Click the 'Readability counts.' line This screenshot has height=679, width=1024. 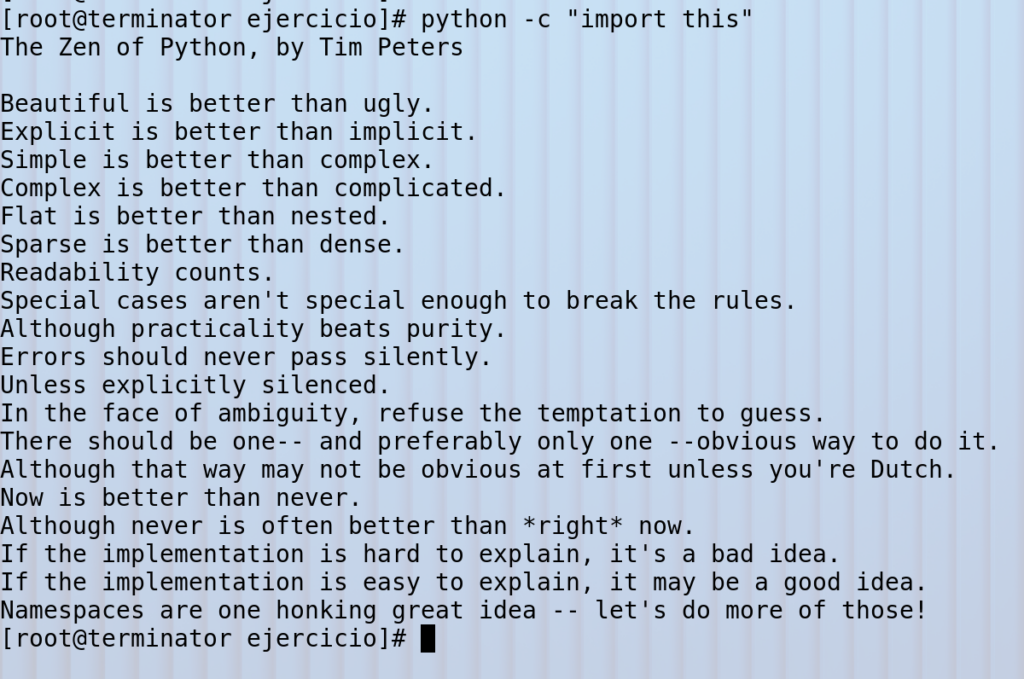pyautogui.click(x=137, y=272)
